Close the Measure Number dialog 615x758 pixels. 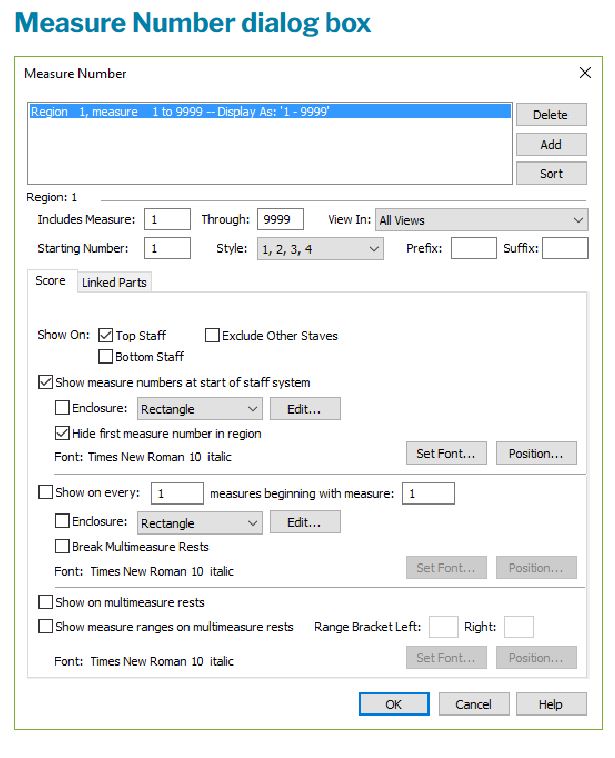point(586,73)
